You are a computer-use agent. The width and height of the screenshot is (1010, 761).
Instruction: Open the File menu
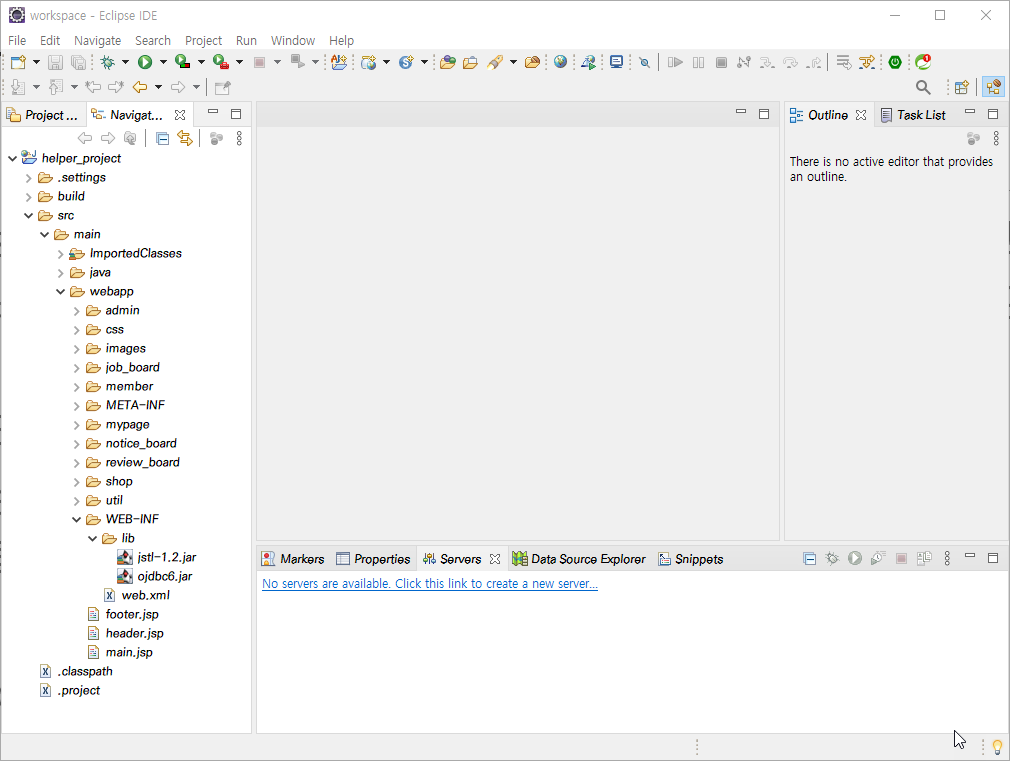tap(17, 41)
